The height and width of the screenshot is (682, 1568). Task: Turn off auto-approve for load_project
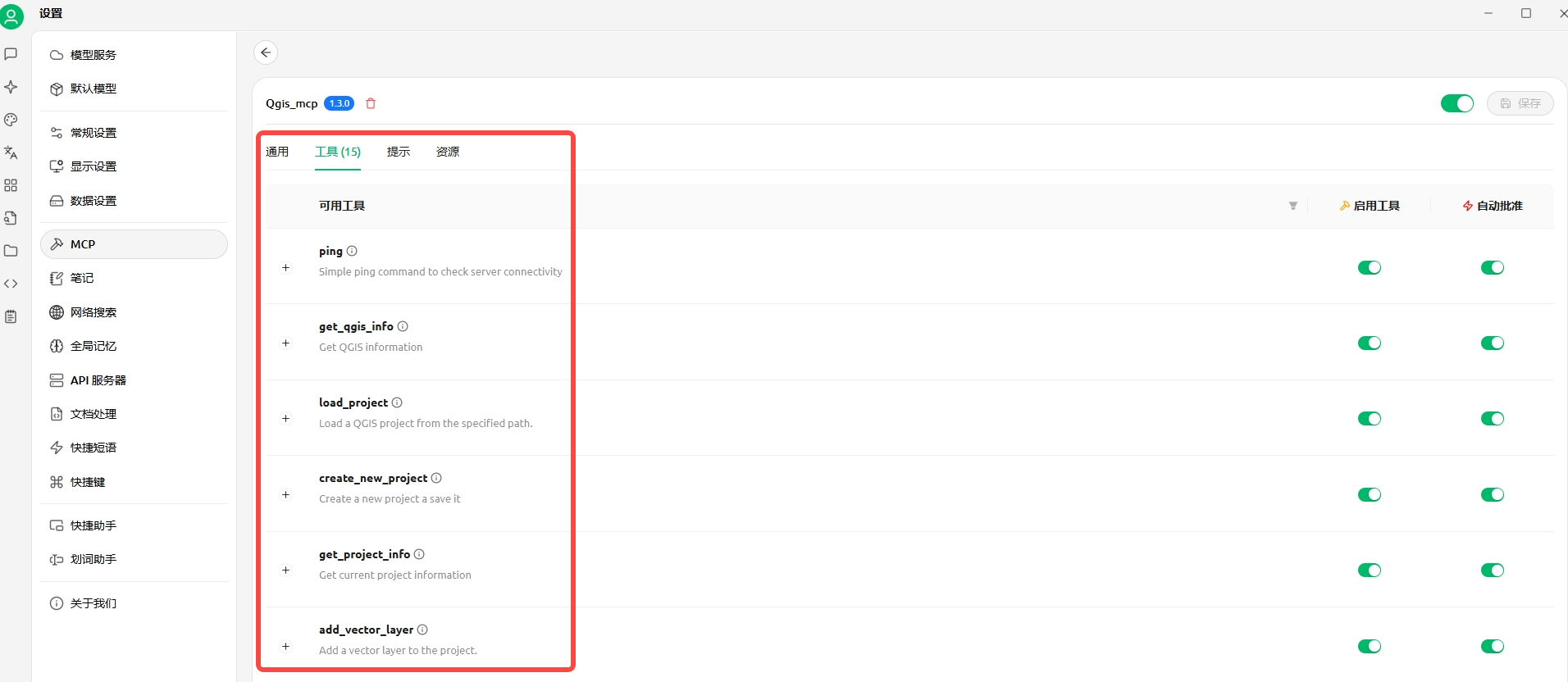coord(1493,419)
